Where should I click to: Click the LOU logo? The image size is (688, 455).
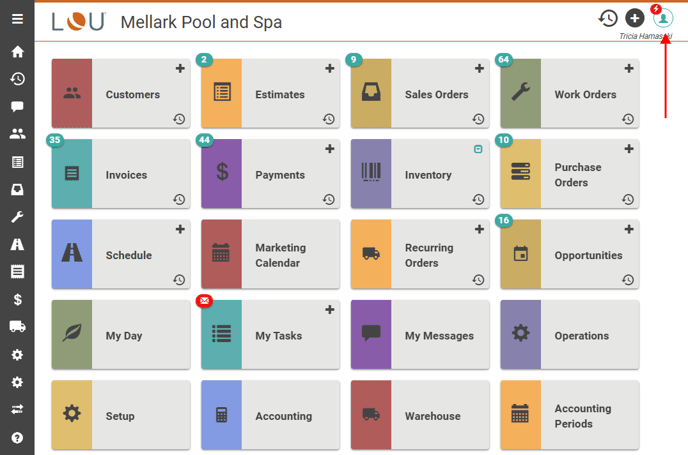point(78,21)
